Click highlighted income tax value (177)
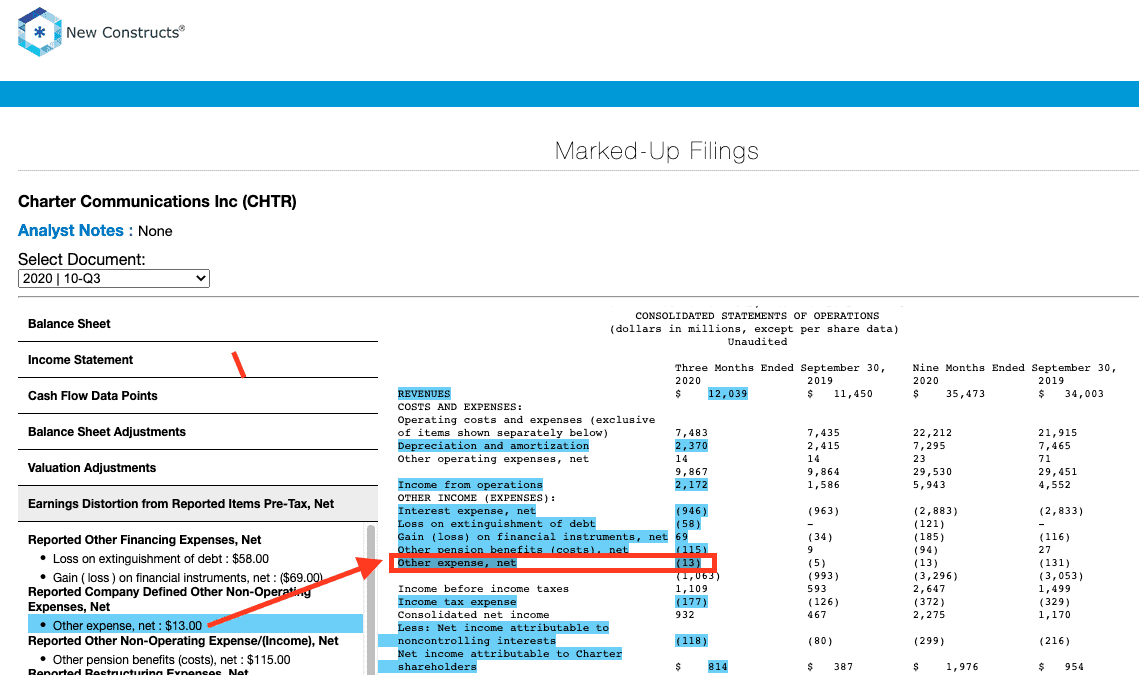1139x675 pixels. (691, 602)
